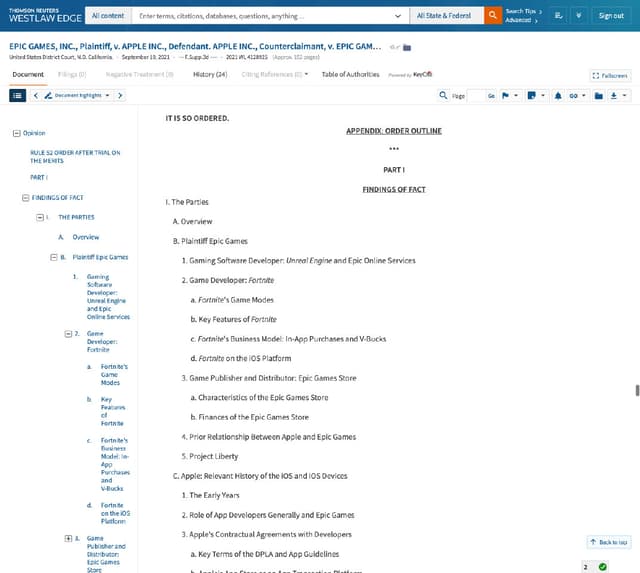Click the KeyCite alert bell icon
640x573 pixels.
tap(558, 95)
